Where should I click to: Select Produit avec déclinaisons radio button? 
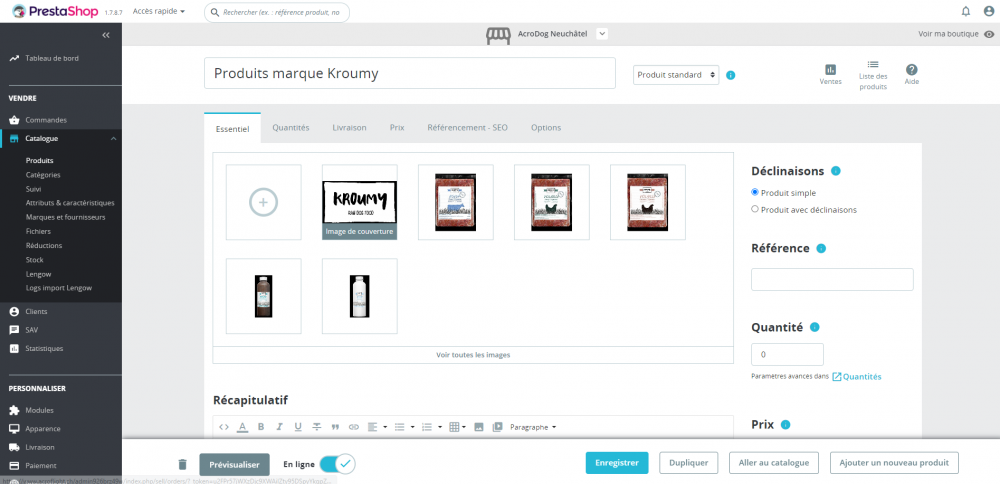[755, 209]
